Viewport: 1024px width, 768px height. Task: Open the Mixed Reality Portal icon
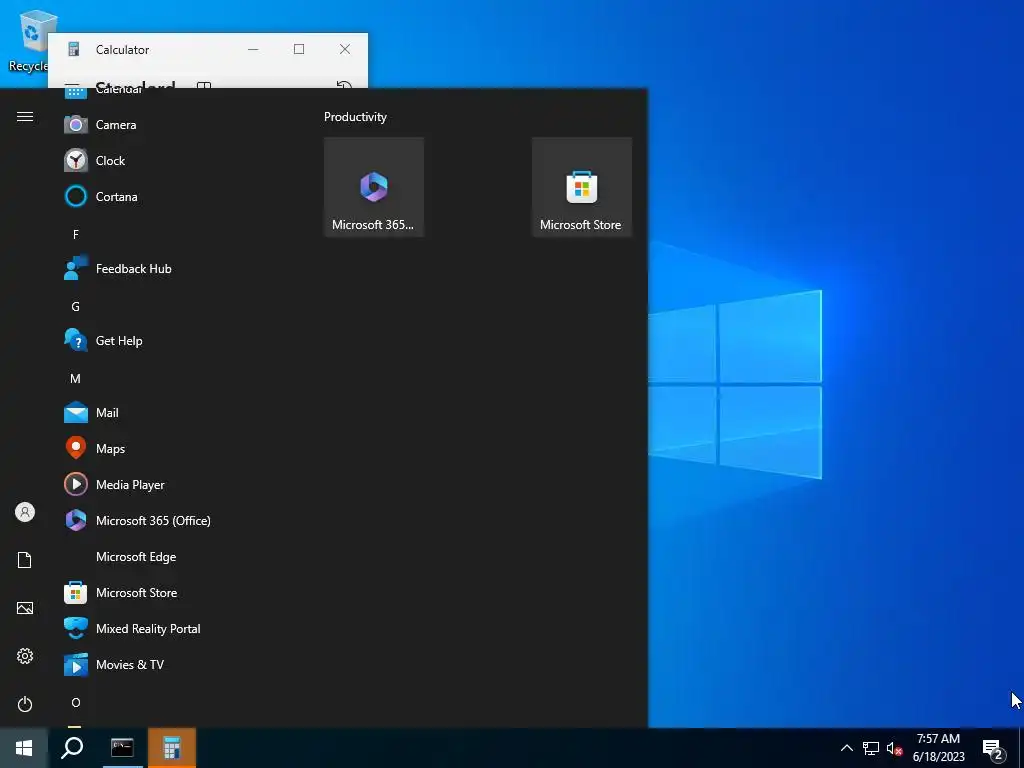click(x=76, y=629)
